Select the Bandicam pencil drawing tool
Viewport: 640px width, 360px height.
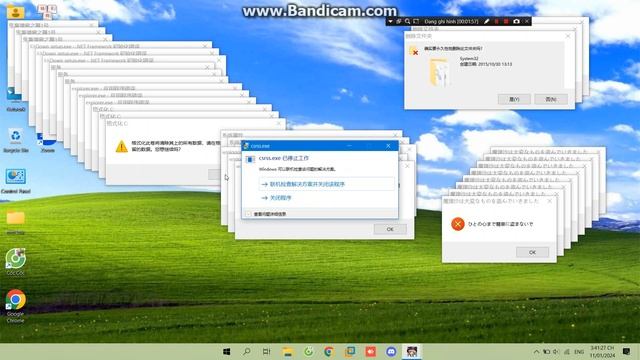(x=487, y=21)
